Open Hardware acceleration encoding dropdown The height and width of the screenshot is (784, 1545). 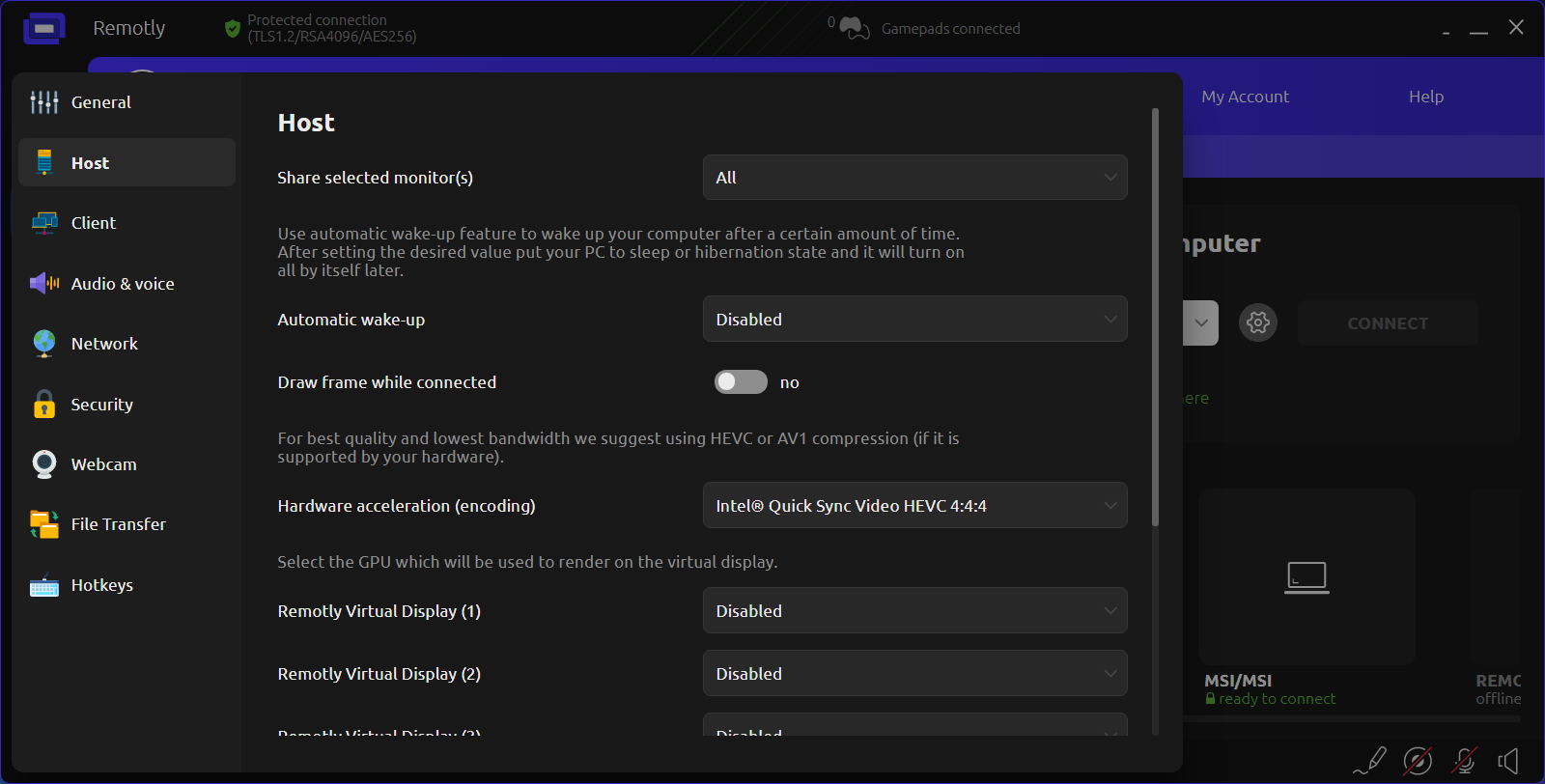(914, 506)
